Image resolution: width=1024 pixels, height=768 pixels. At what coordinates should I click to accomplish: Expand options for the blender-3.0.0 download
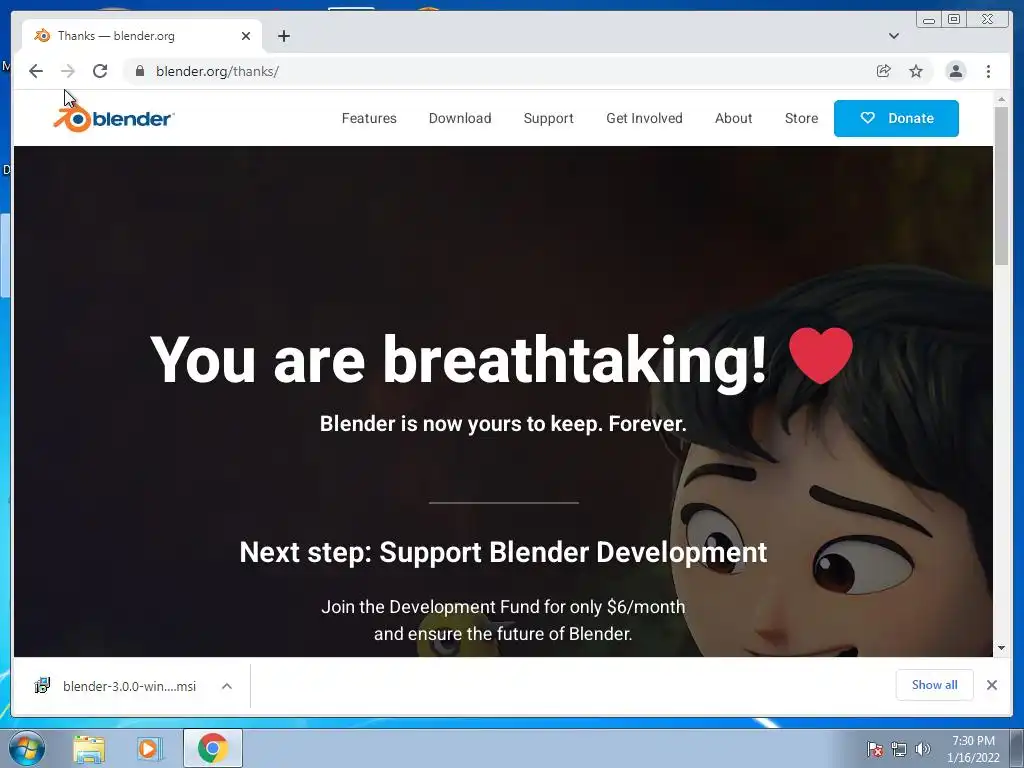(227, 686)
